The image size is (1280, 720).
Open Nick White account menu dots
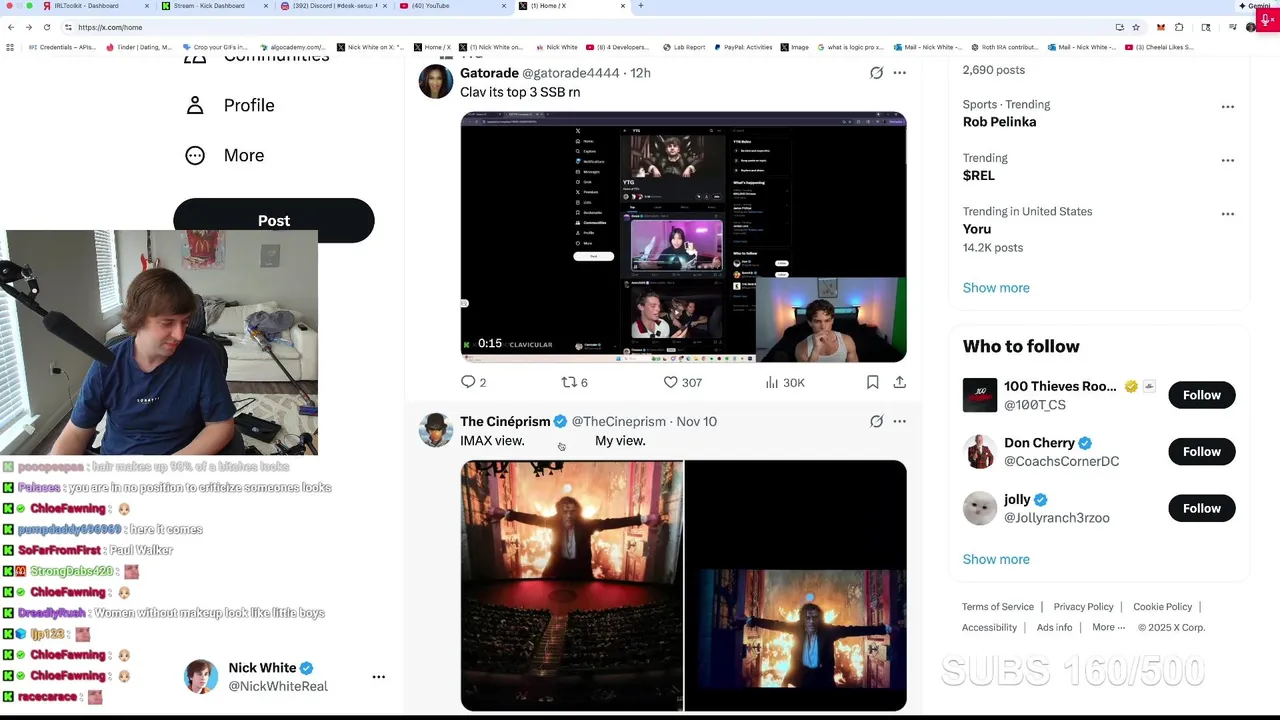click(x=378, y=677)
